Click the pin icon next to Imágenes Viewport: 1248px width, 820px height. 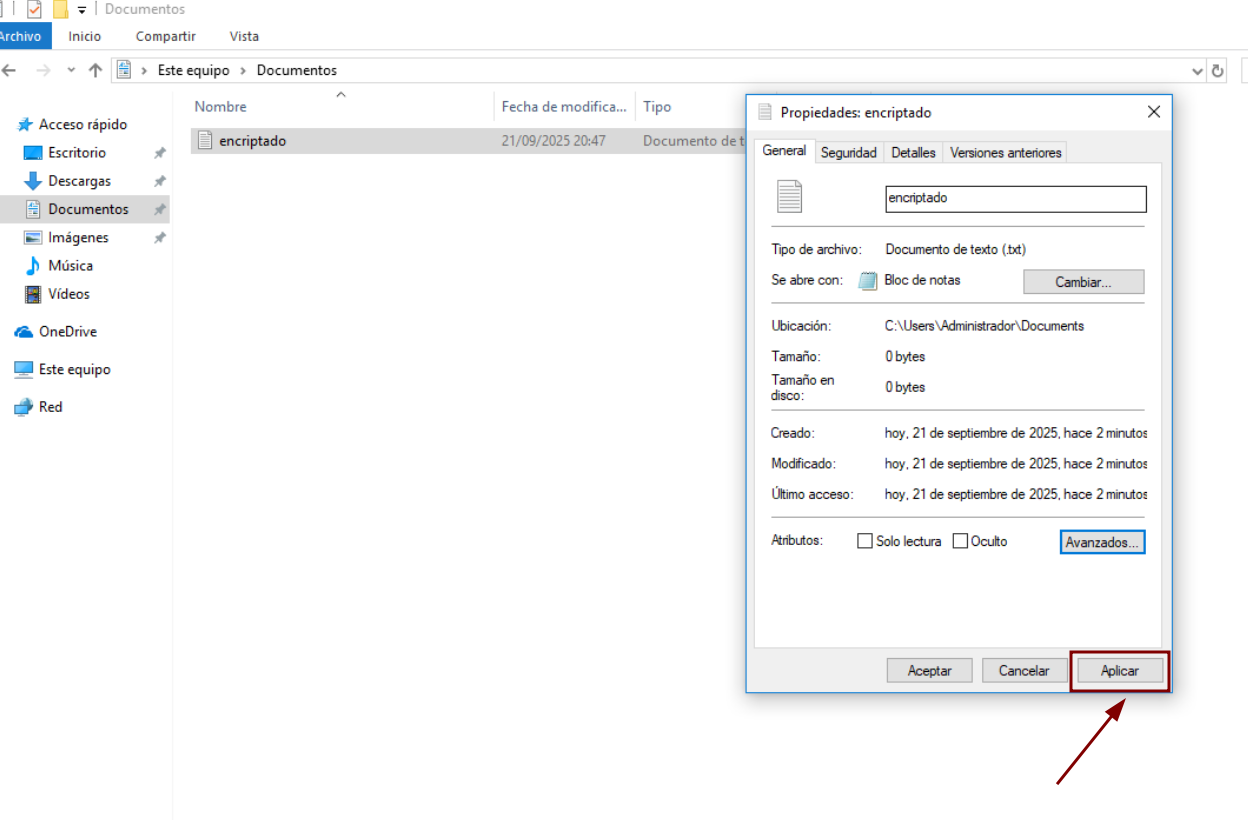159,238
